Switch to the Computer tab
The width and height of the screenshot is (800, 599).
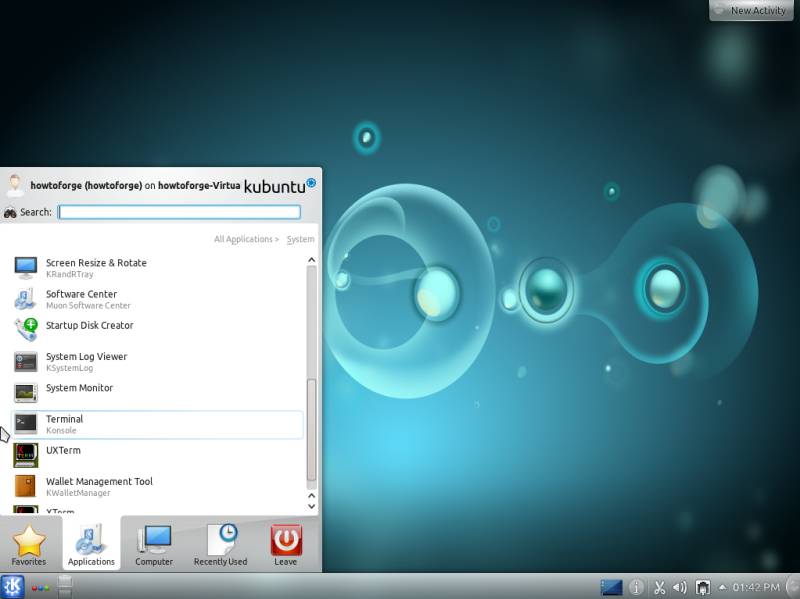pyautogui.click(x=154, y=544)
